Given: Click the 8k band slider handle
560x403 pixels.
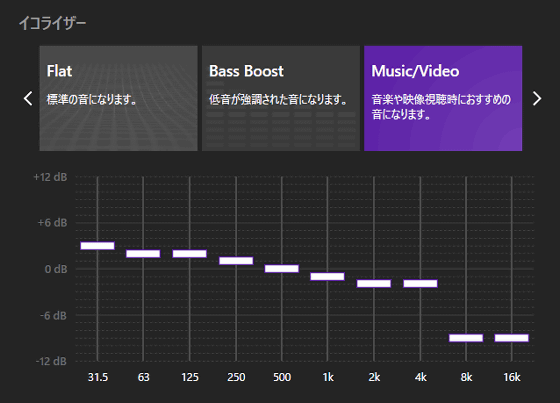Looking at the screenshot, I should (x=466, y=338).
